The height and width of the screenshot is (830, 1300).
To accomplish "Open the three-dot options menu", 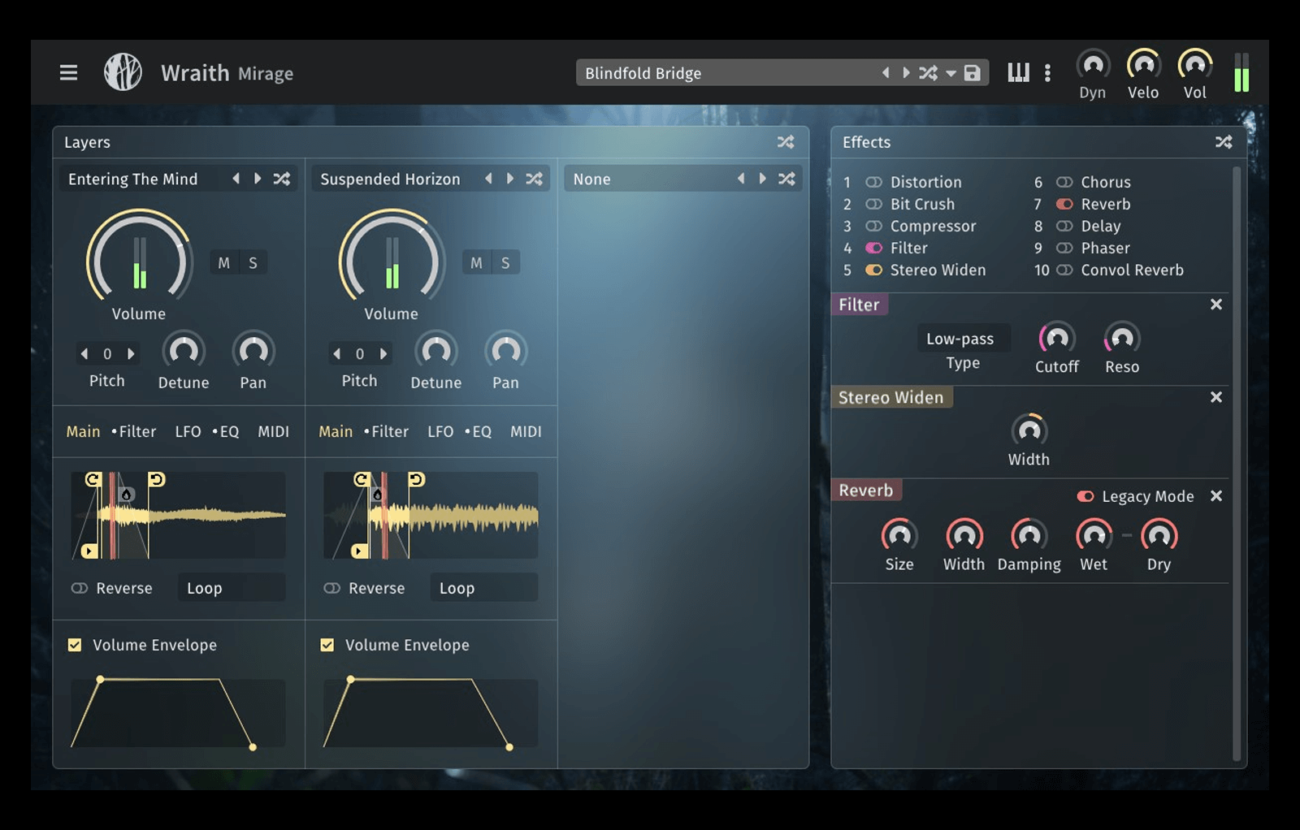I will tap(1047, 73).
